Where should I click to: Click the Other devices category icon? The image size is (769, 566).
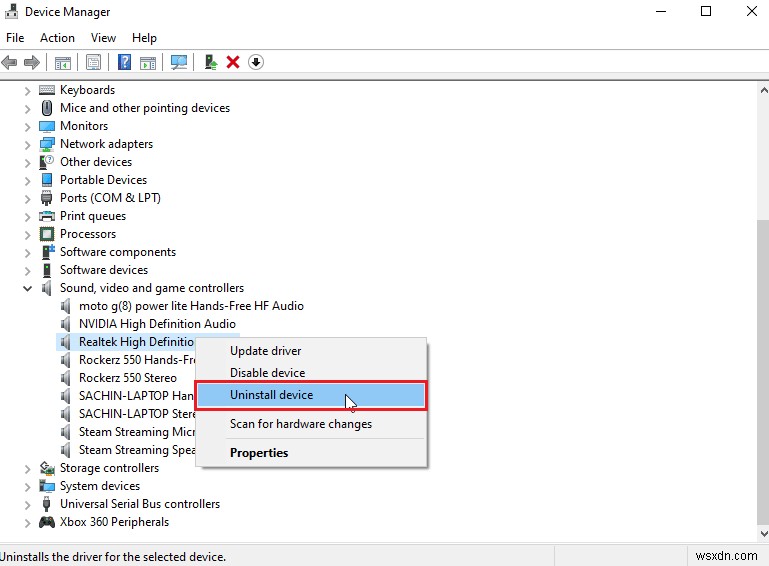(x=47, y=162)
